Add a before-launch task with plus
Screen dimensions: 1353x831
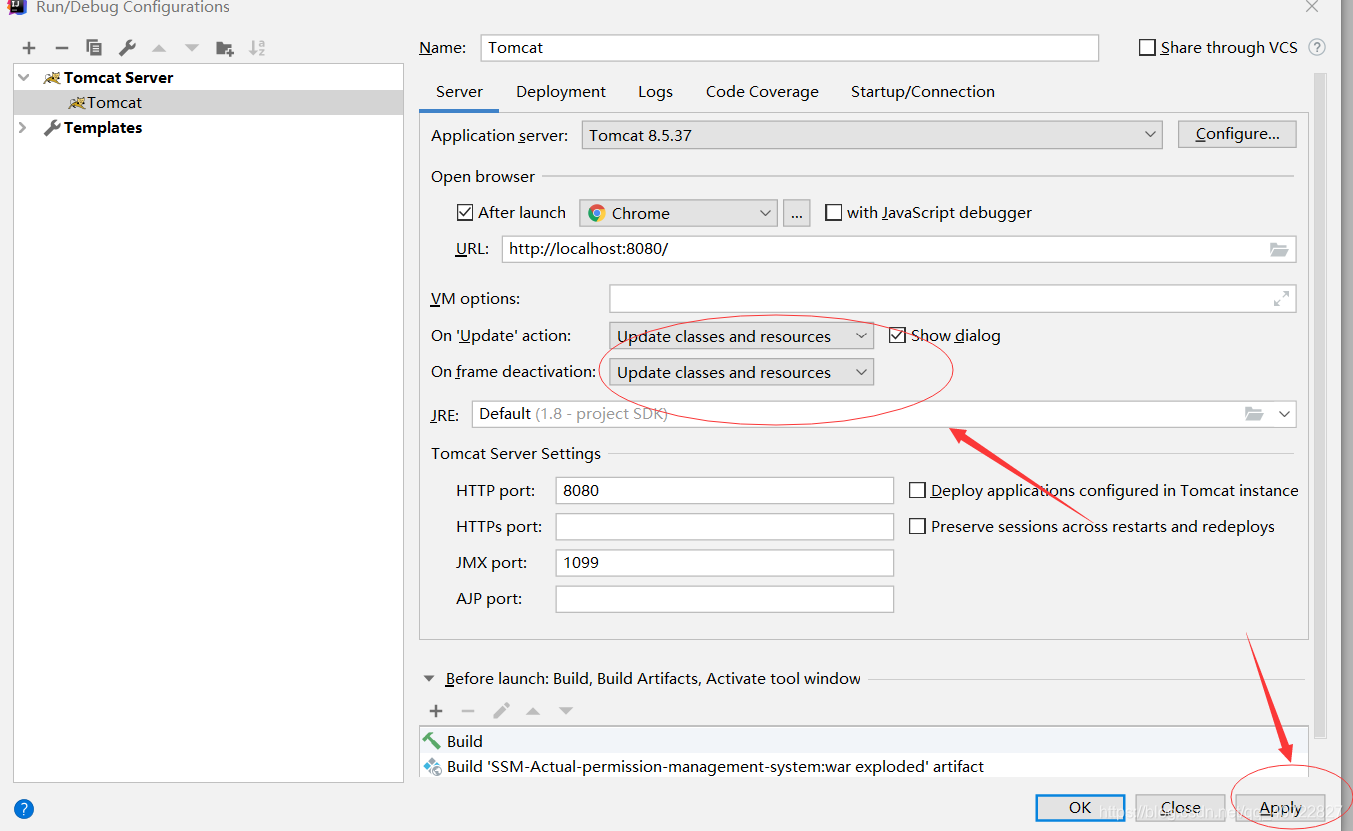point(436,711)
